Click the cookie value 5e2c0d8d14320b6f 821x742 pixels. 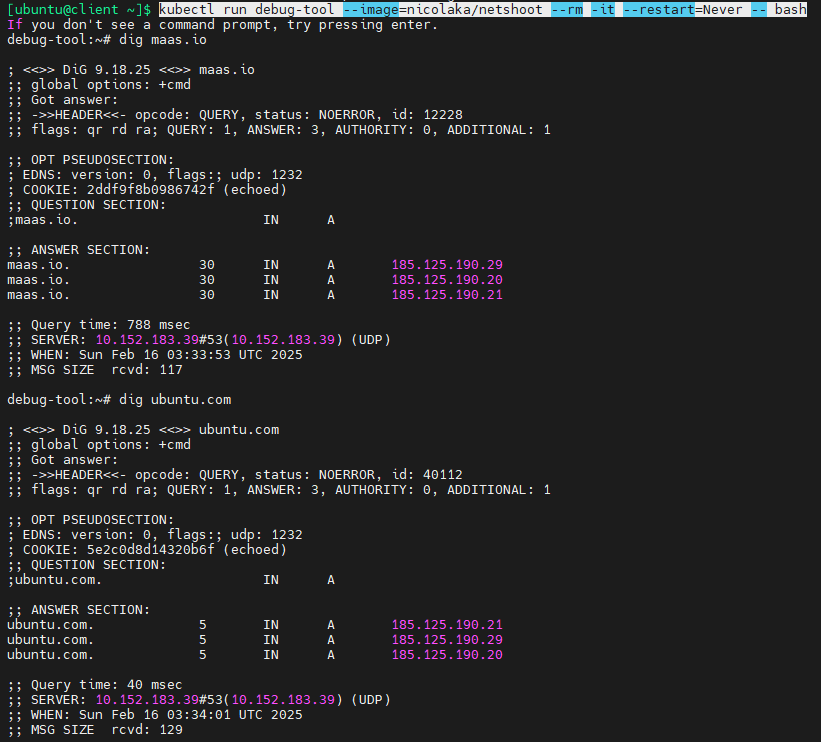point(151,549)
